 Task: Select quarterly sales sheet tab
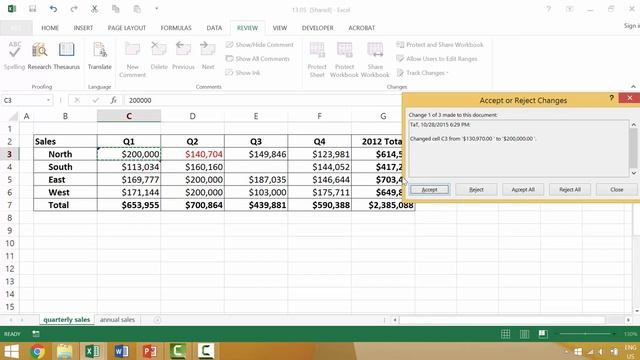pyautogui.click(x=67, y=320)
